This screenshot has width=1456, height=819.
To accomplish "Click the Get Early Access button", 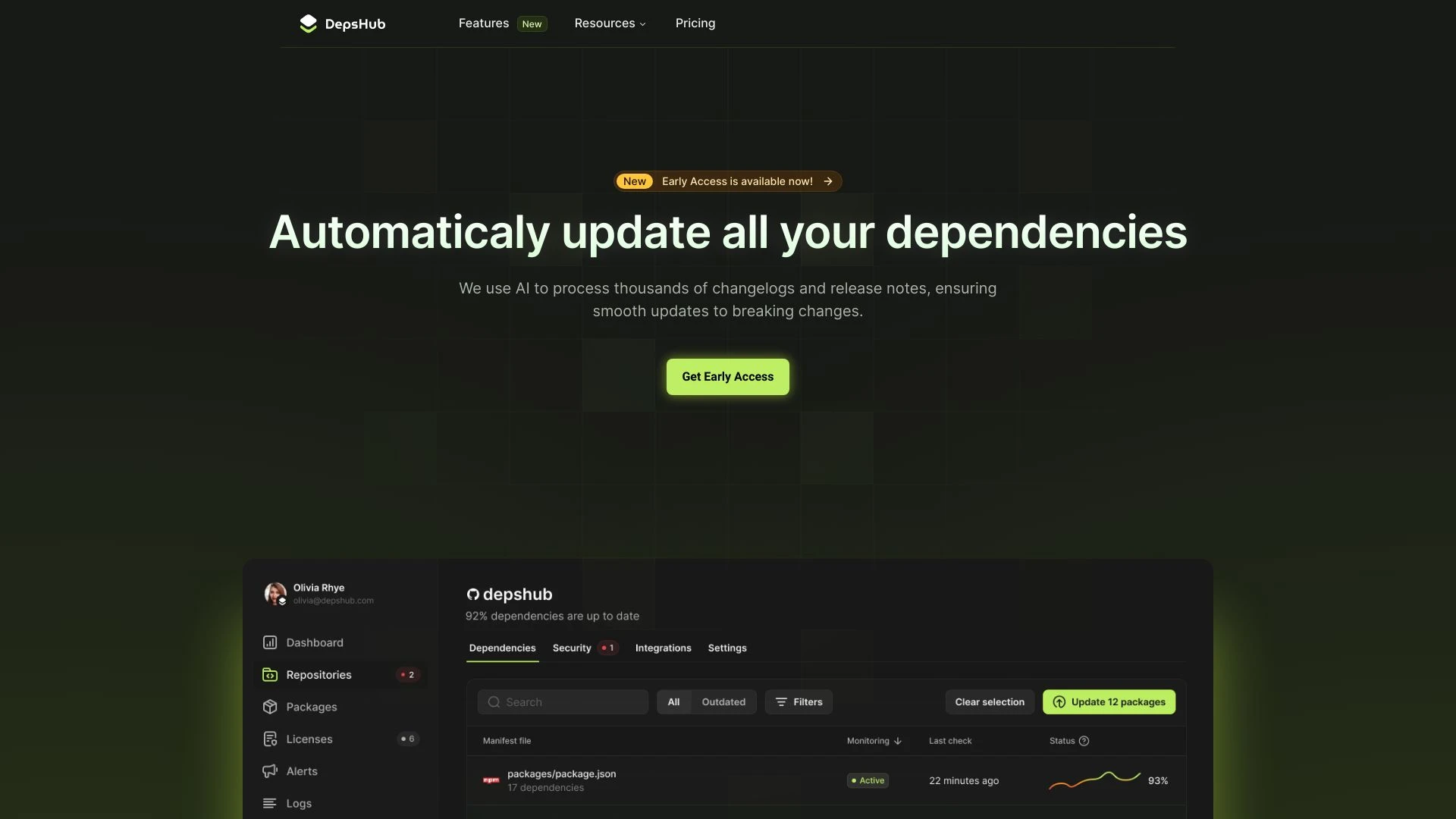I will tap(727, 376).
